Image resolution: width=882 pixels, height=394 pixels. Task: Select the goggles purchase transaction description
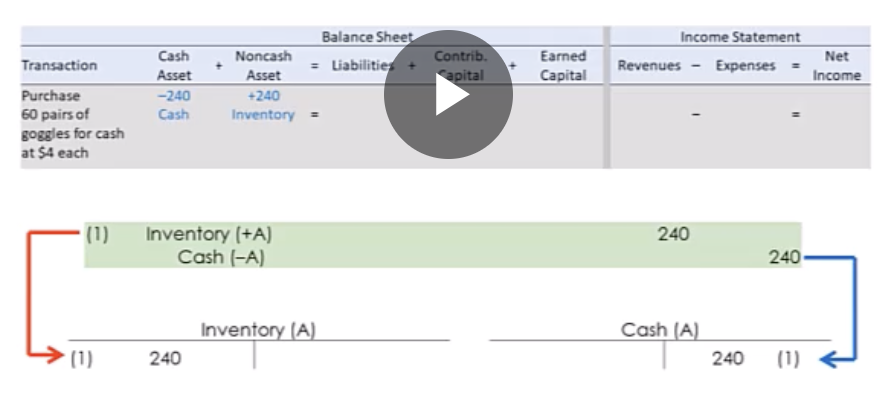(x=73, y=124)
